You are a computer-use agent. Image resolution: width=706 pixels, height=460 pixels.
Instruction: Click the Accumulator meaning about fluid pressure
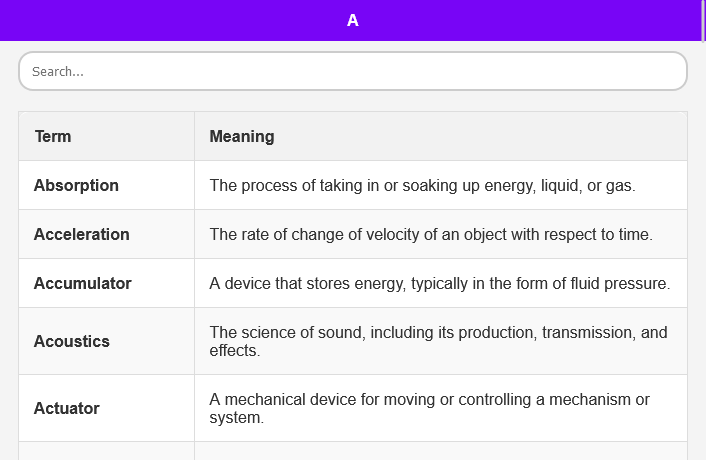click(439, 284)
